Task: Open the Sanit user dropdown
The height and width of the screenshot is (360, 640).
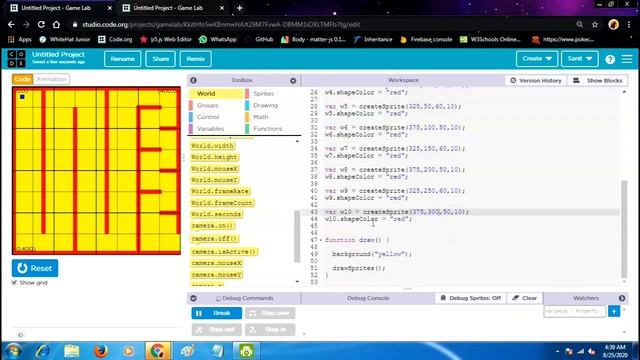Action: click(x=580, y=59)
